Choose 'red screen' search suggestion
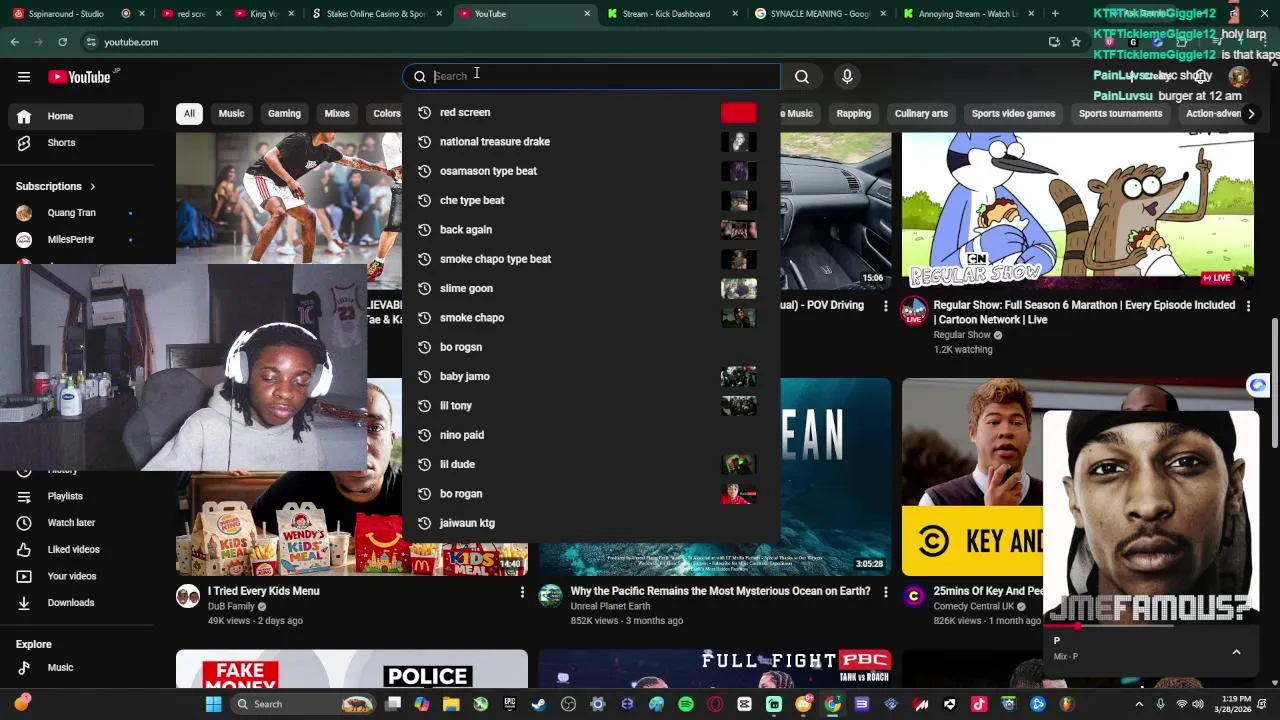This screenshot has height=720, width=1280. point(591,113)
